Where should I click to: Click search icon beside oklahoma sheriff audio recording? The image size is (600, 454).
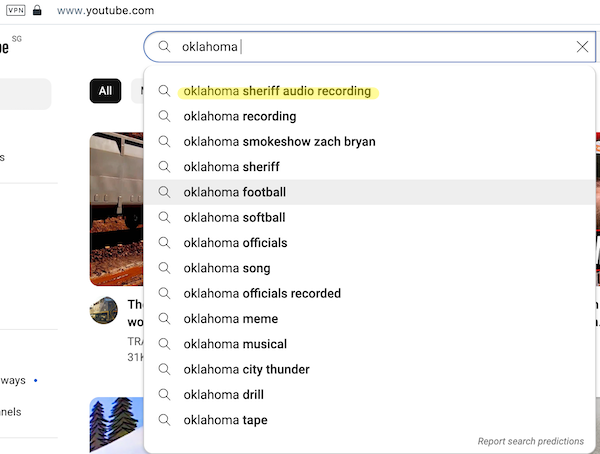coord(164,91)
